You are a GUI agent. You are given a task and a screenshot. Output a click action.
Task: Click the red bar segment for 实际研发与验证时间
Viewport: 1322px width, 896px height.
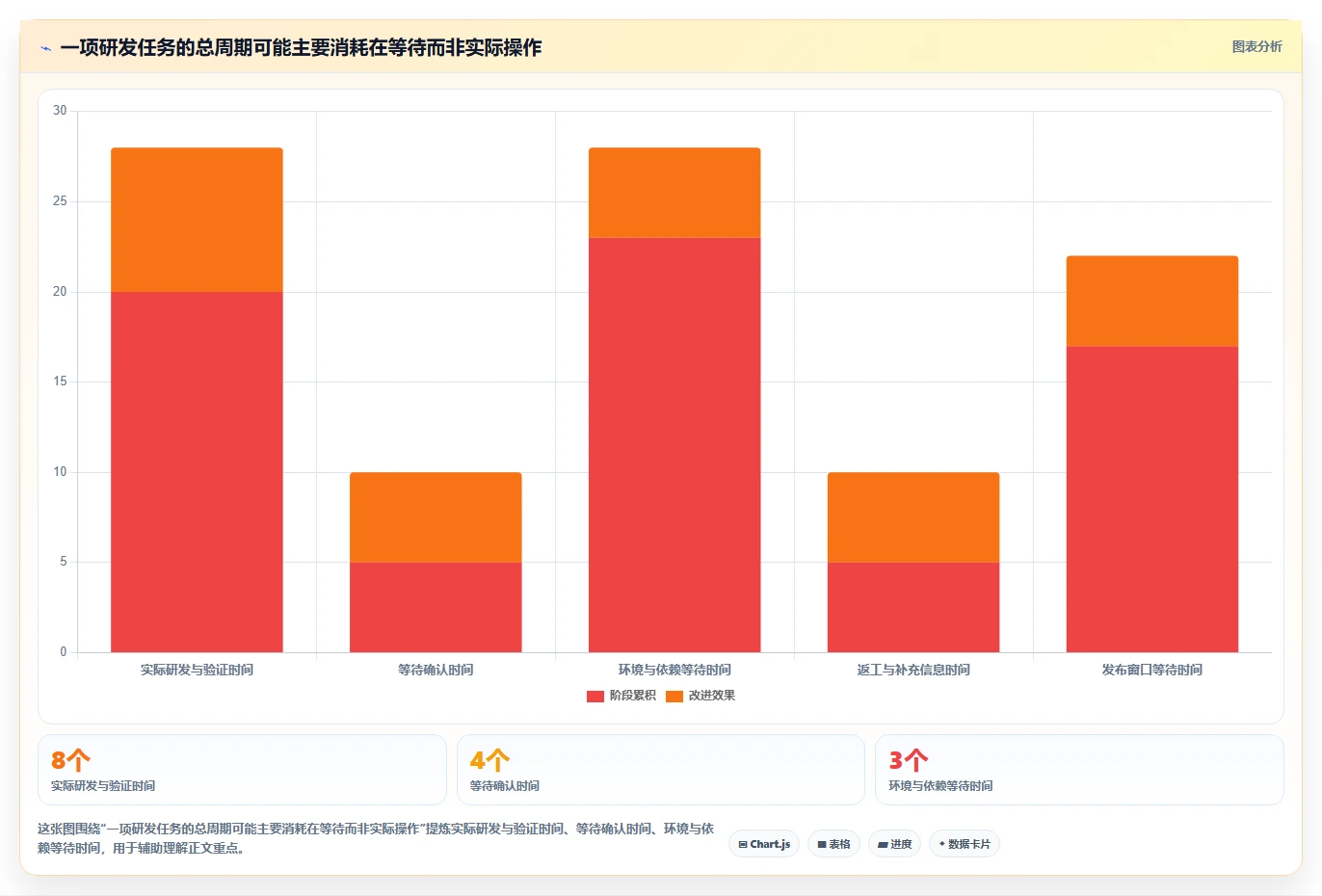pyautogui.click(x=197, y=472)
